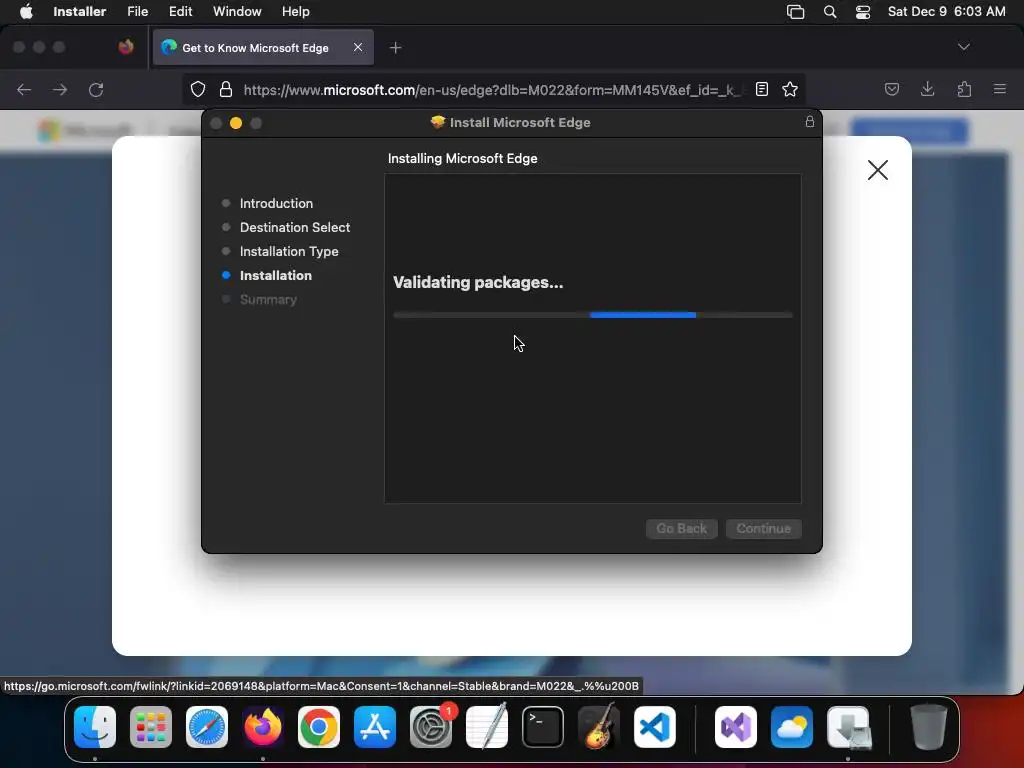The height and width of the screenshot is (768, 1024).
Task: Open GarageBand from the Dock
Action: pos(599,727)
